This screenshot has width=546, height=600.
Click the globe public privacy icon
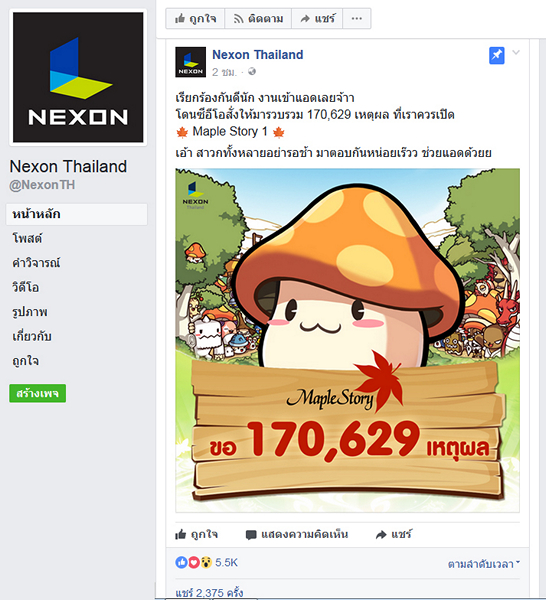click(252, 72)
